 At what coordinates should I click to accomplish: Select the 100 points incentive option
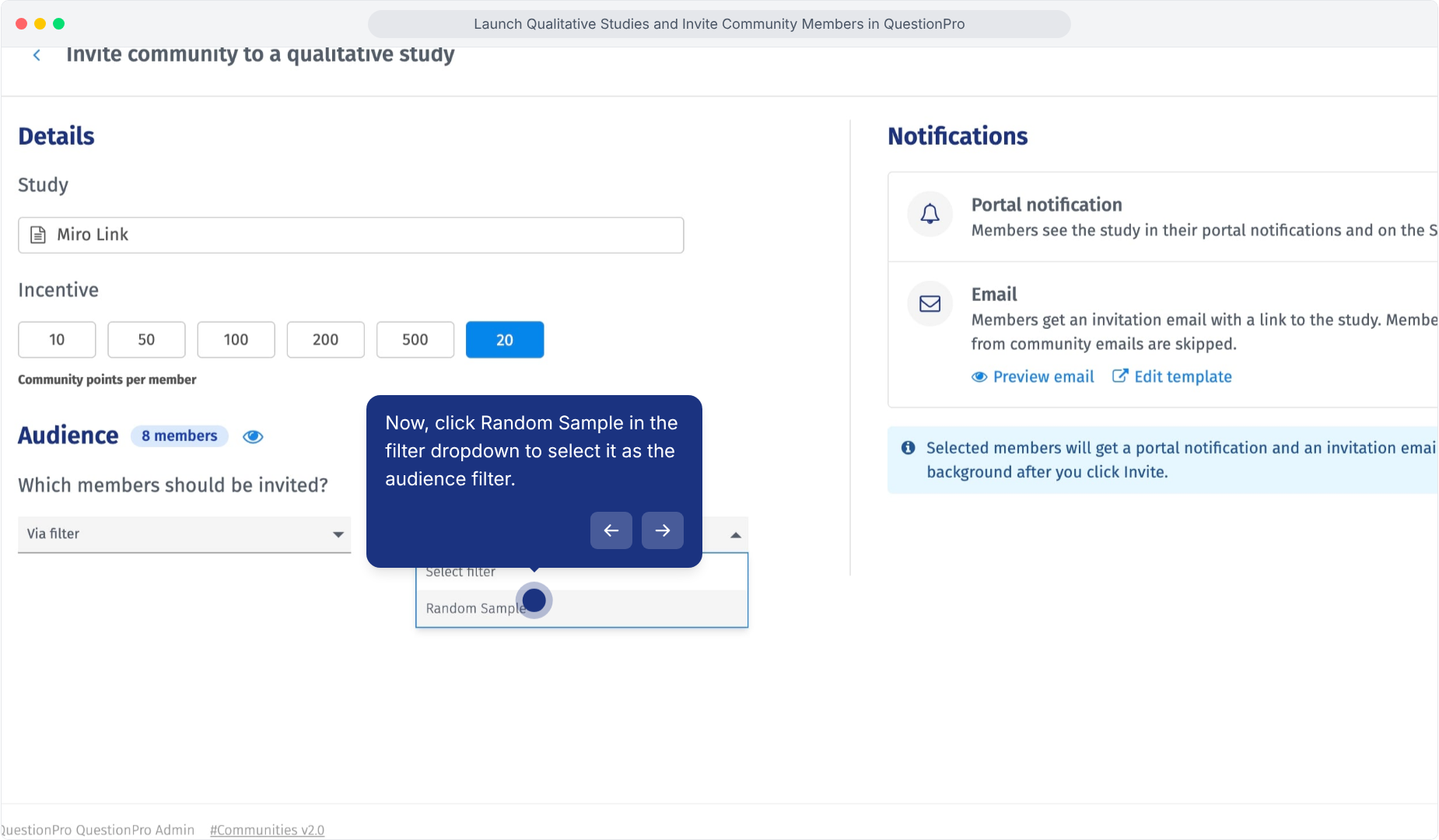pos(236,340)
